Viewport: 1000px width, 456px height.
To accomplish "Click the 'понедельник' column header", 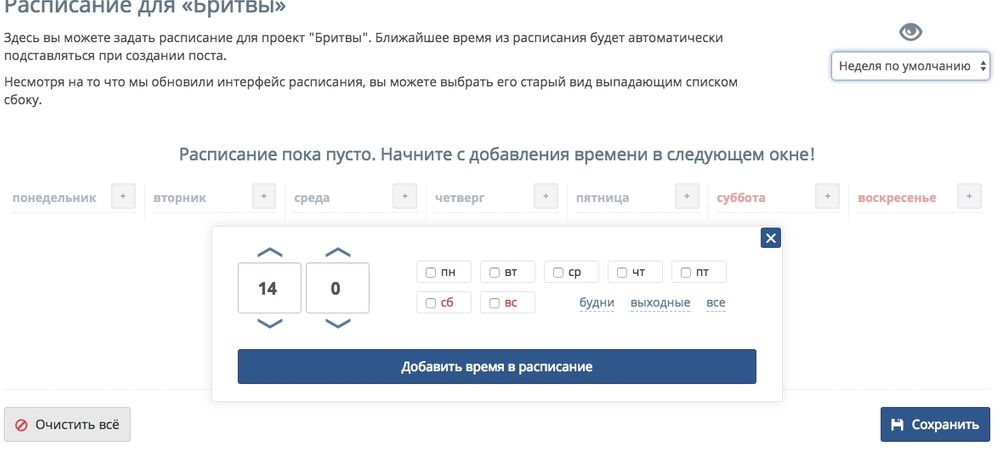I will click(x=54, y=198).
